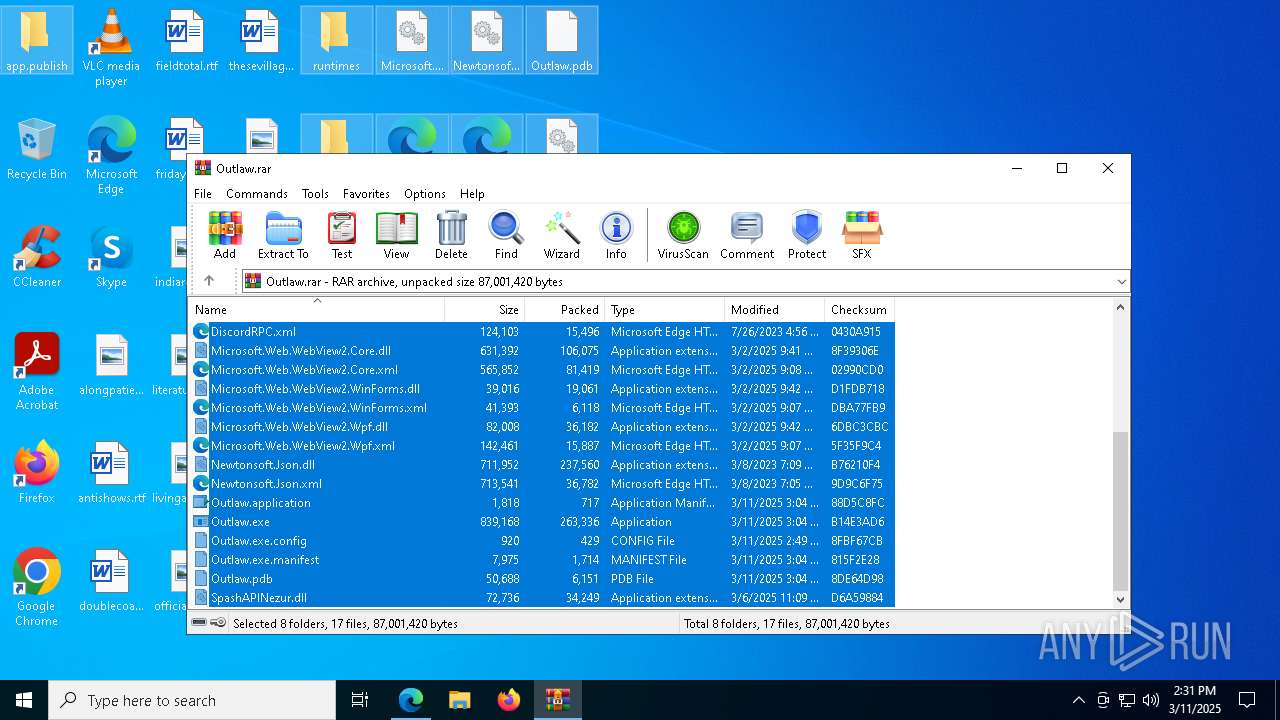Select the runtimes desktop folder

336,41
